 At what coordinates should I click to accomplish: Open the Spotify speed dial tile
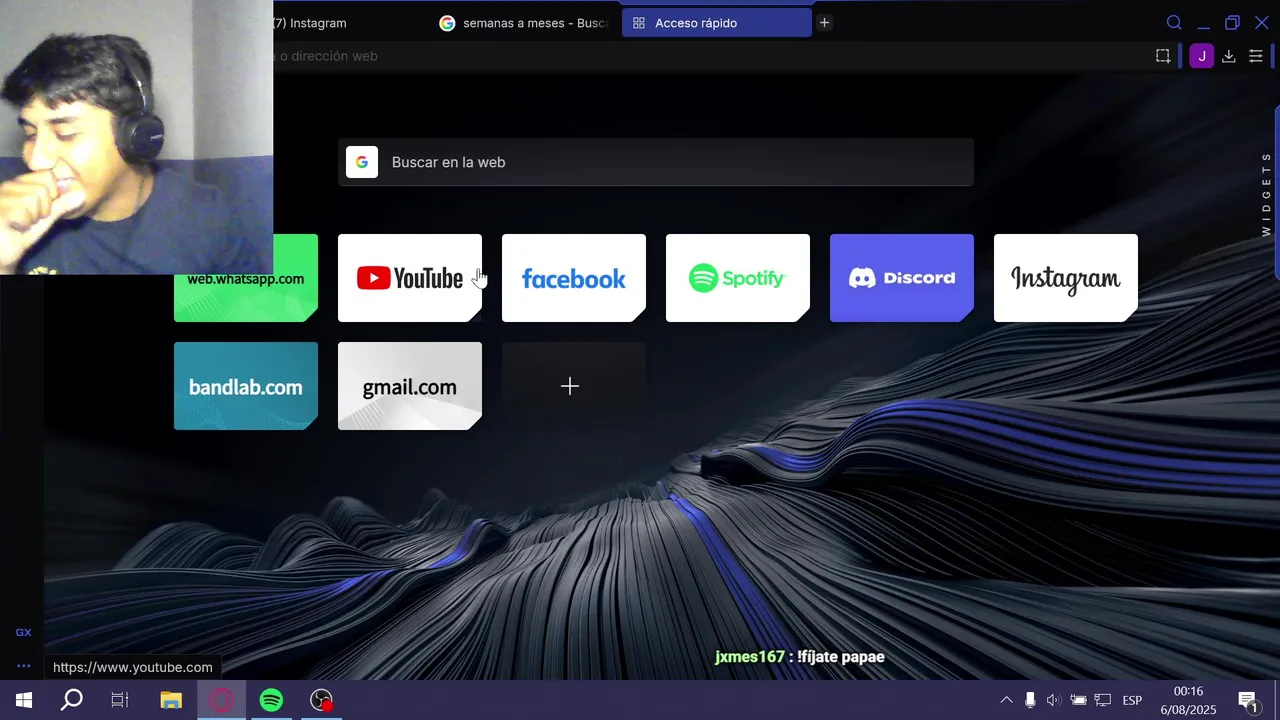[x=738, y=278]
